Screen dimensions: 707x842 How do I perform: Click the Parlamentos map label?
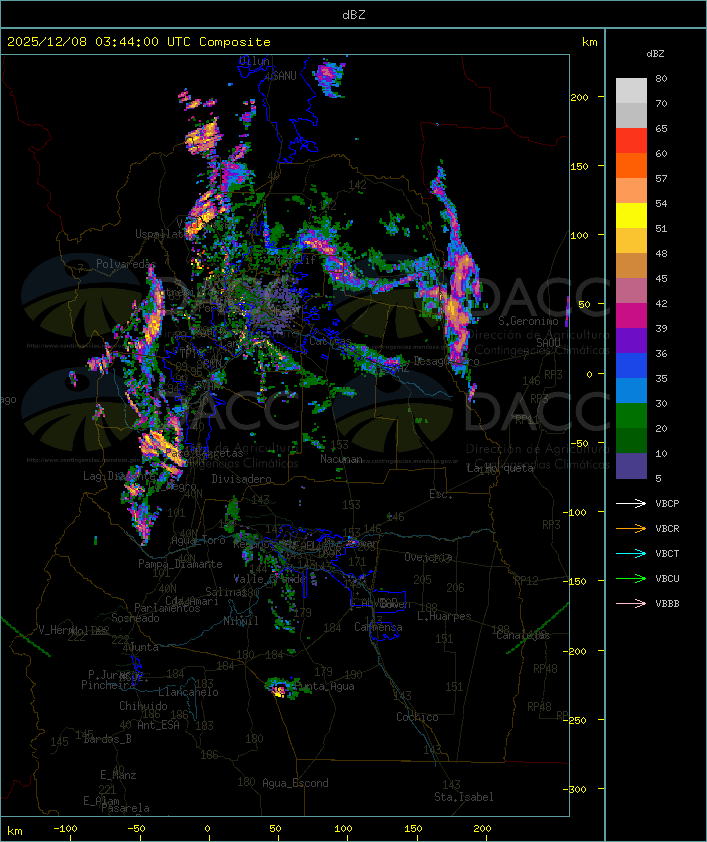coord(167,608)
